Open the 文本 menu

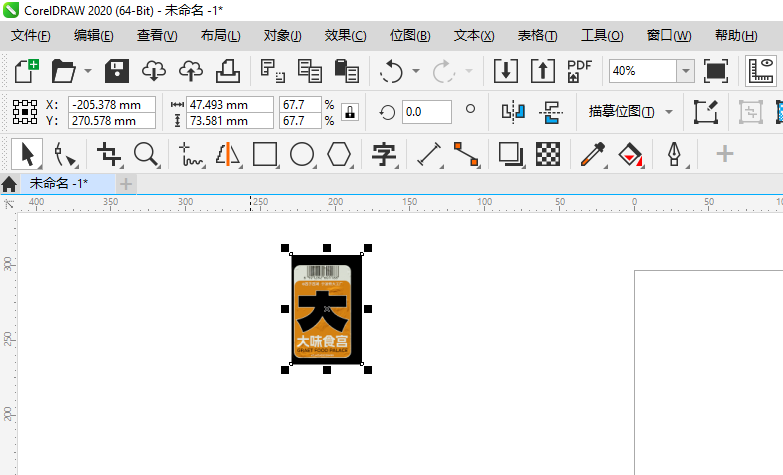[473, 35]
